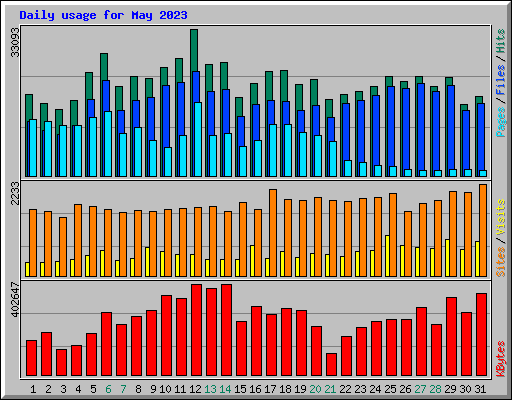Select day 12 label on the x-axis
512x400 pixels.
tap(195, 389)
